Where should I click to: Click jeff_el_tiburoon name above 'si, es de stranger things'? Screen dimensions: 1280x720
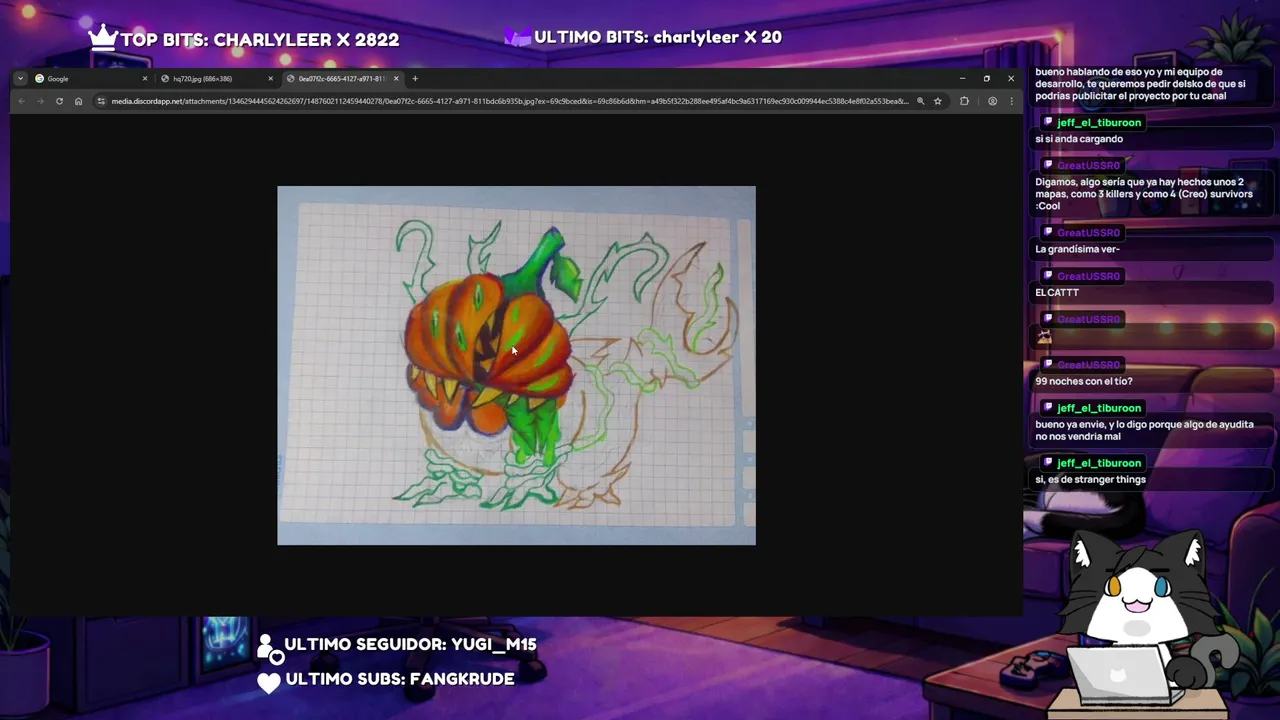(1098, 463)
